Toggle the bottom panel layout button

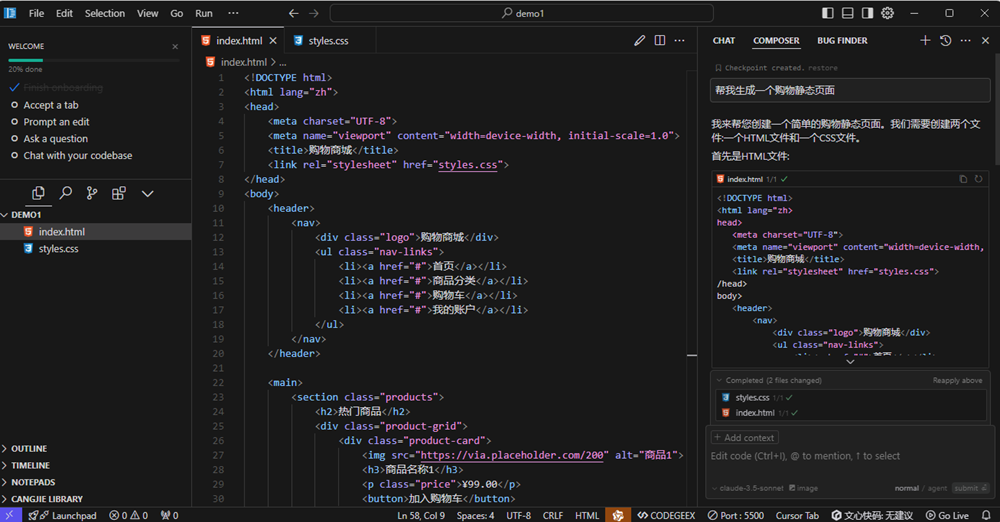(x=848, y=14)
